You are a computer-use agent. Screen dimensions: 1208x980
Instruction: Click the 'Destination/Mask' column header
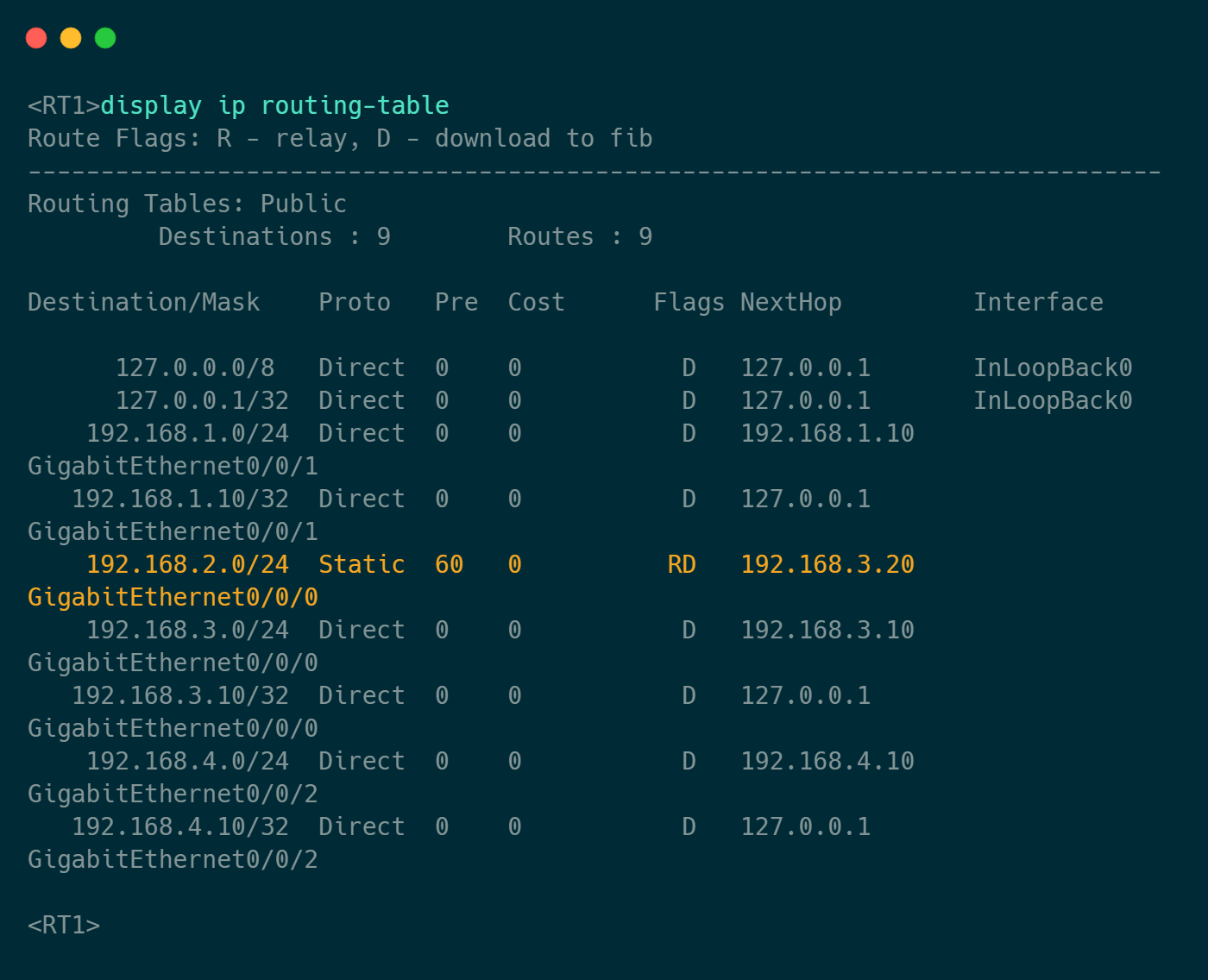143,302
